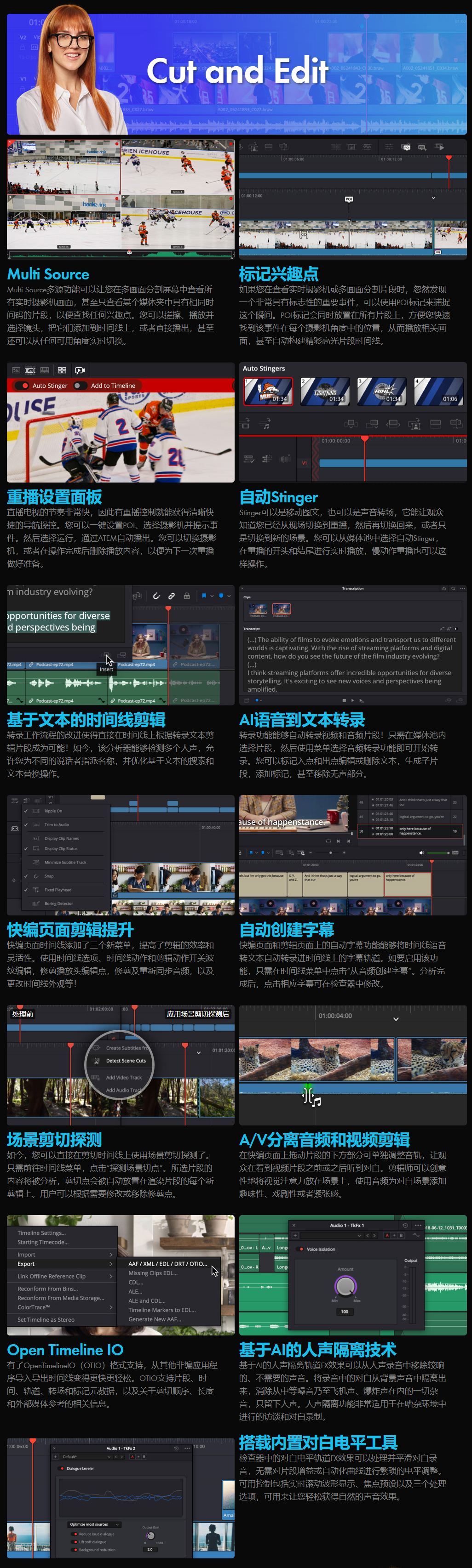
Task: Click the blue flag icon
Action: pos(204,596)
